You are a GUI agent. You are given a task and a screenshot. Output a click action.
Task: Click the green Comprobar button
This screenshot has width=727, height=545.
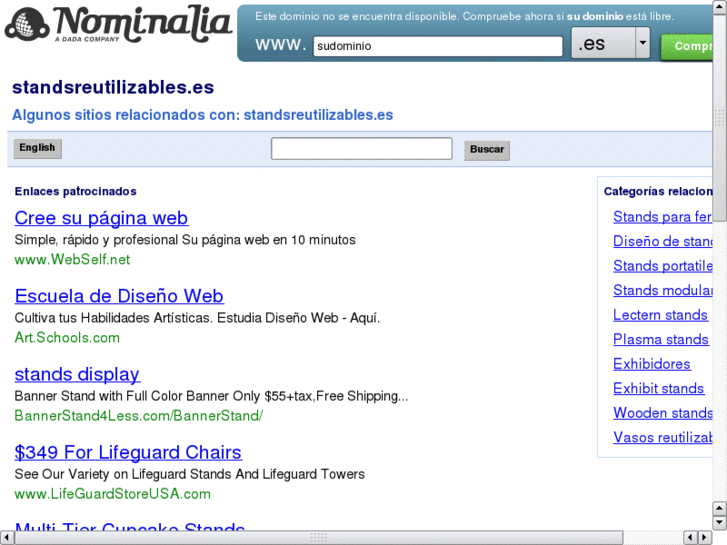[x=687, y=46]
